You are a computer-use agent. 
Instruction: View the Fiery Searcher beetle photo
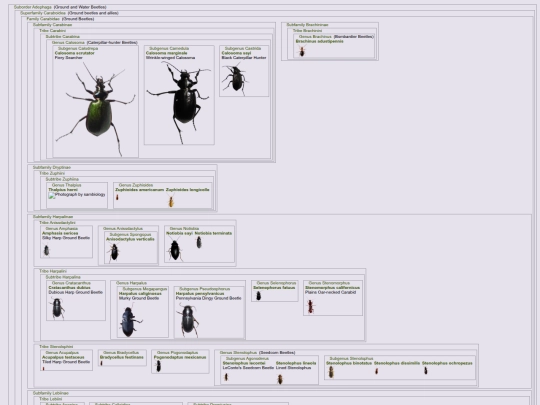coord(96,108)
